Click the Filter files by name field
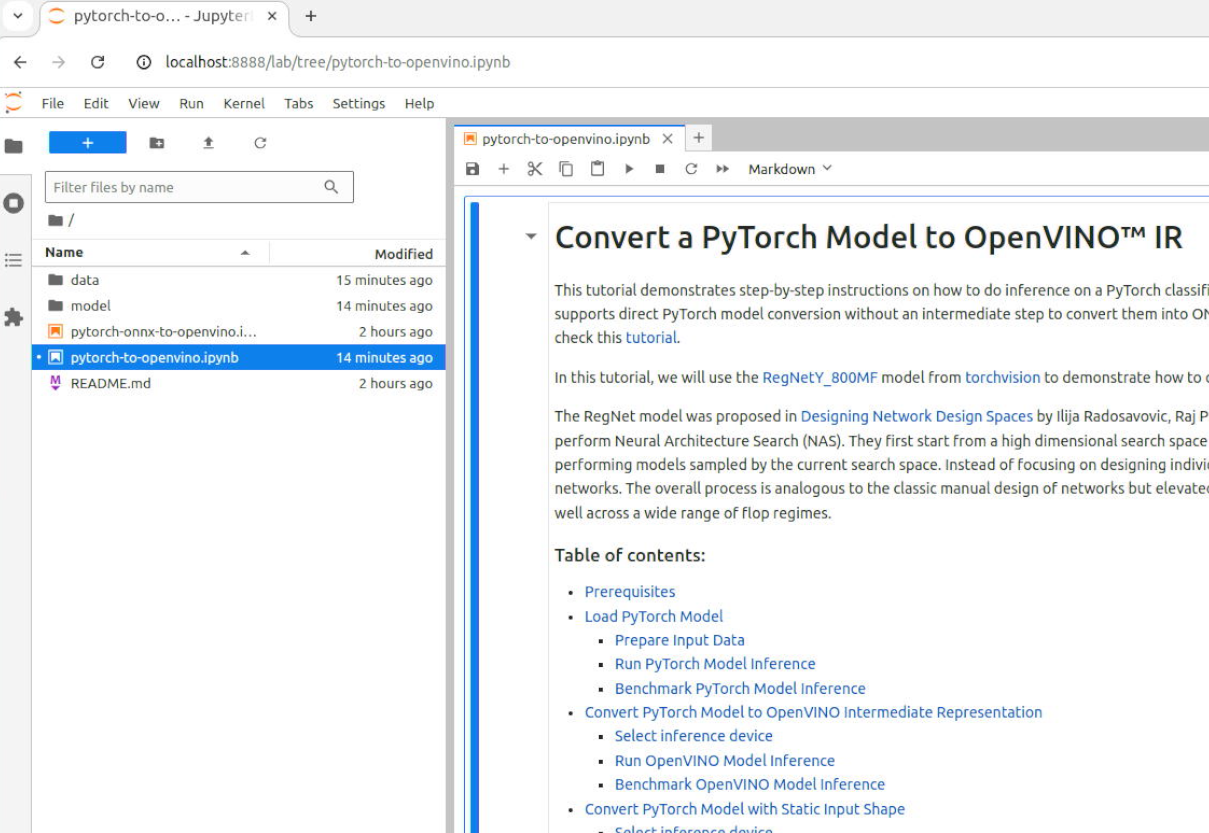Viewport: 1209px width, 833px height. 199,187
